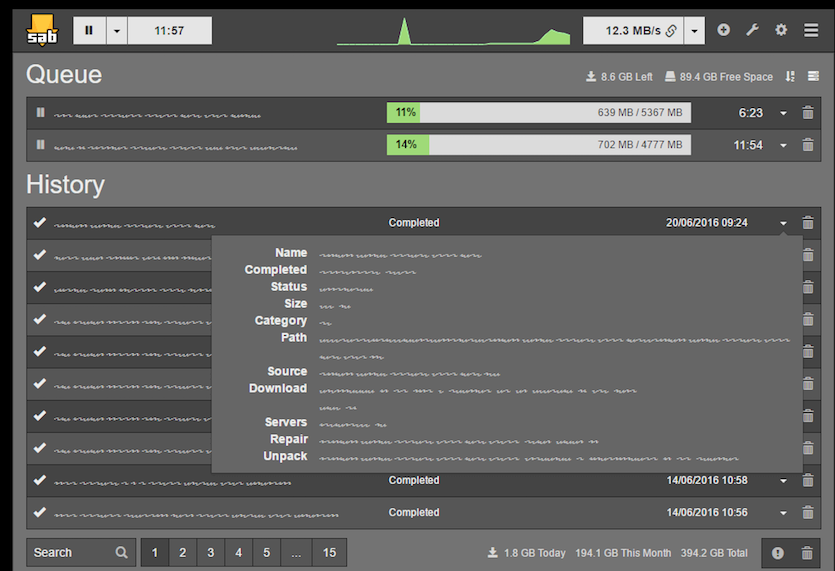Click the Servers label in the details panel
Viewport: 835px width, 571px height.
point(286,422)
